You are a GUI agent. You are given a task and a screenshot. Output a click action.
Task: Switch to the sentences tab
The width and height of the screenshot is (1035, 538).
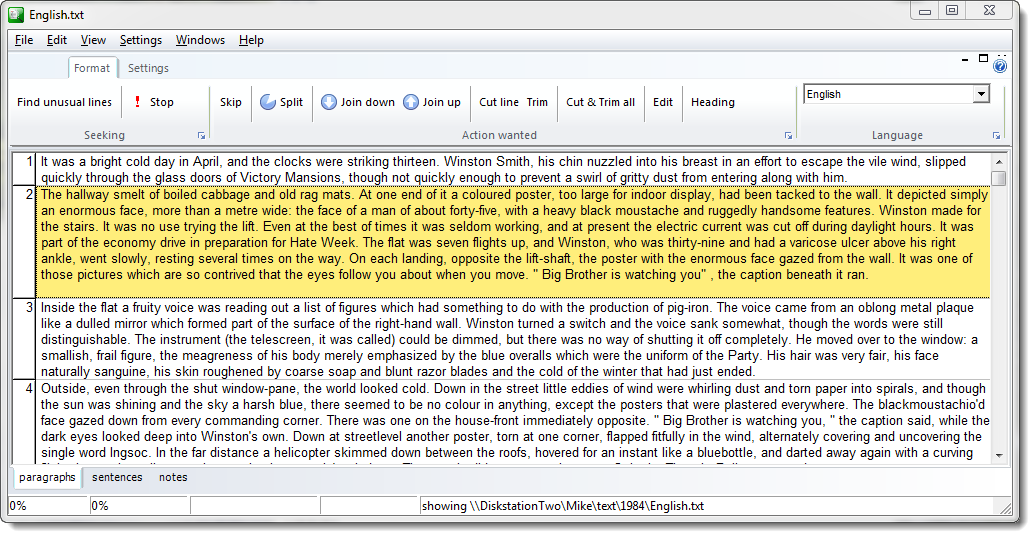pyautogui.click(x=117, y=478)
